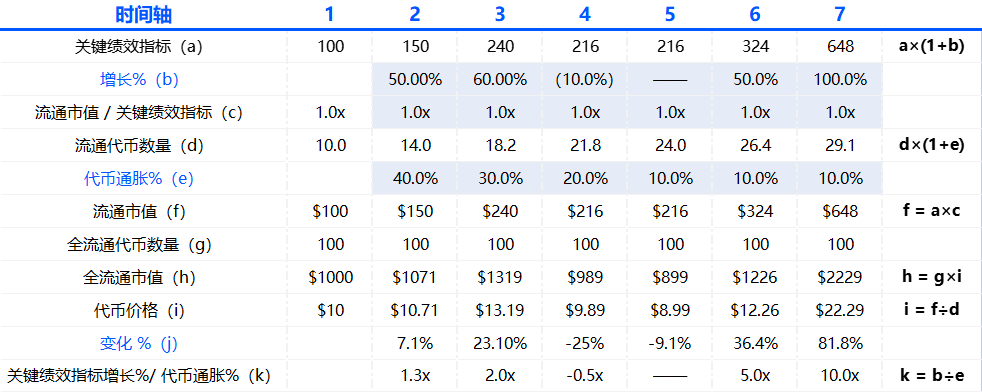This screenshot has width=982, height=392.
Task: Click the 代币通胀% (e) label
Action: click(138, 179)
